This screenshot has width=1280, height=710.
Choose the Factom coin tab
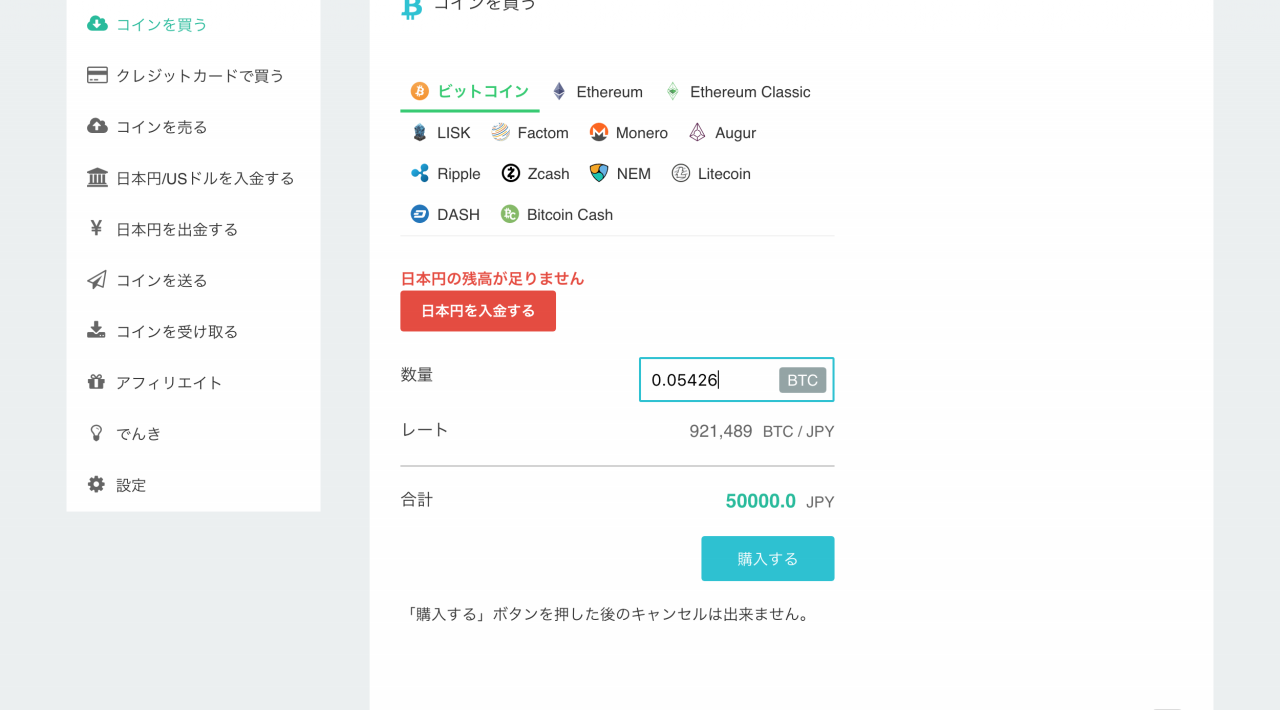530,133
